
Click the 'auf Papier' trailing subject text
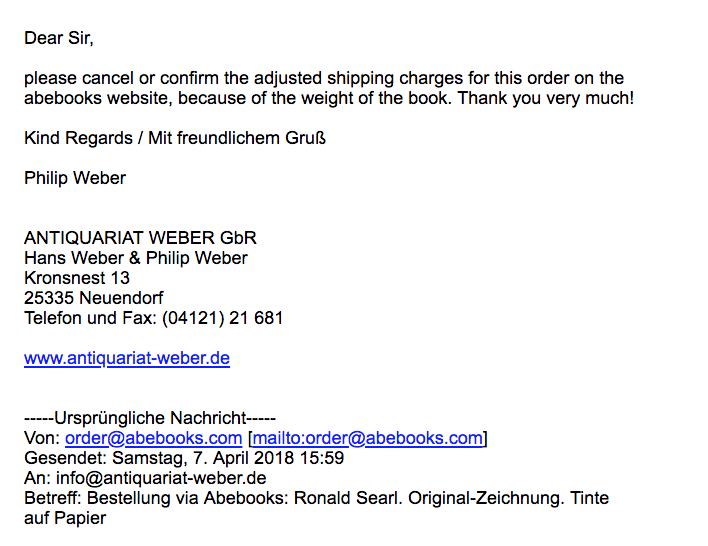tap(65, 518)
